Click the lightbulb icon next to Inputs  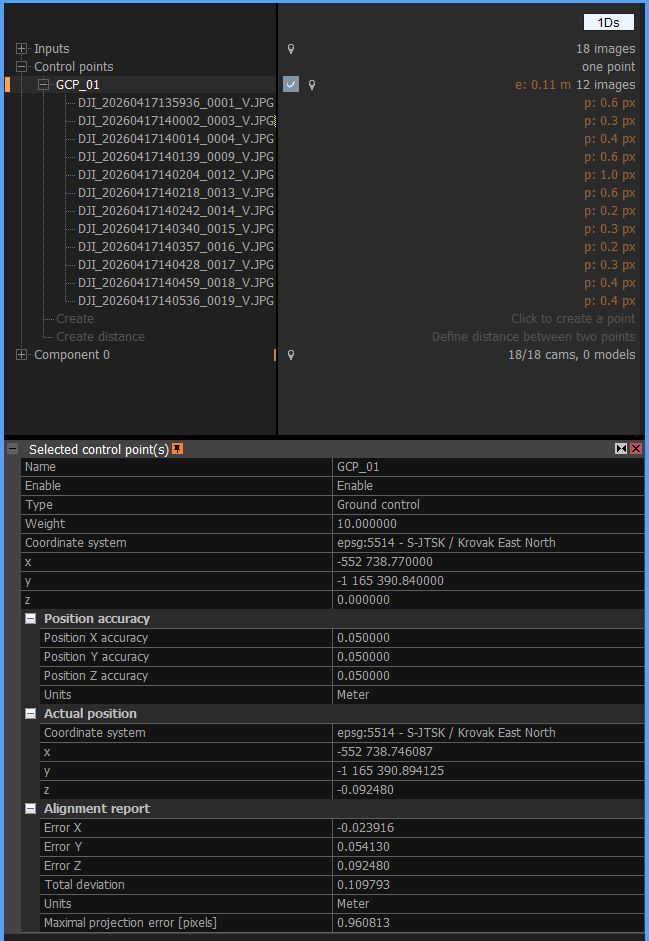point(291,49)
